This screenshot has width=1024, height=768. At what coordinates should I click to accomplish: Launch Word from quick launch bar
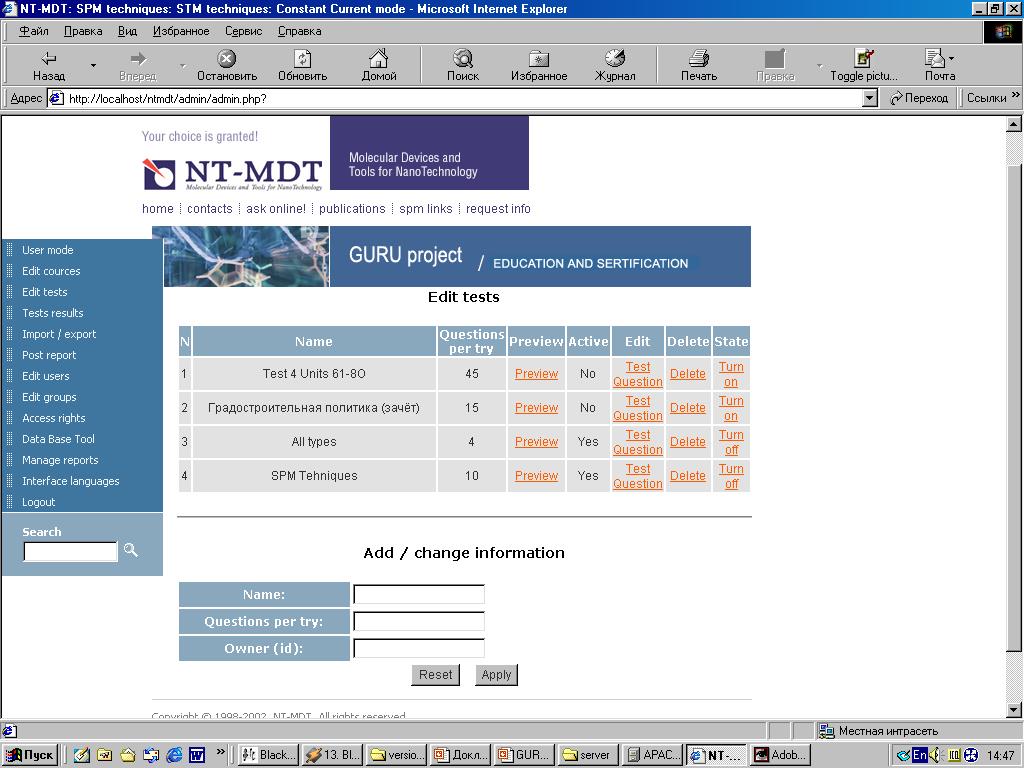click(x=197, y=755)
